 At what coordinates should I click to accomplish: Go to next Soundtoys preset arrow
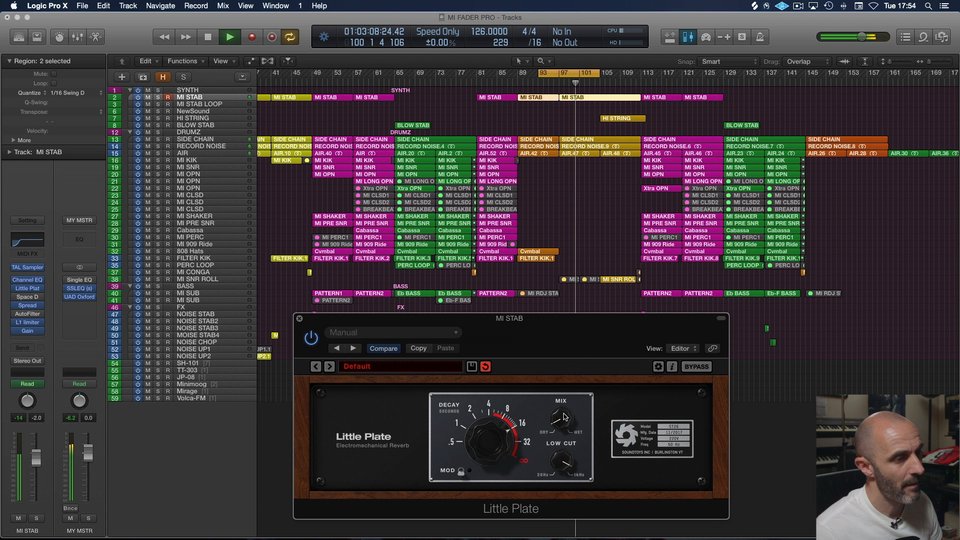pyautogui.click(x=329, y=367)
